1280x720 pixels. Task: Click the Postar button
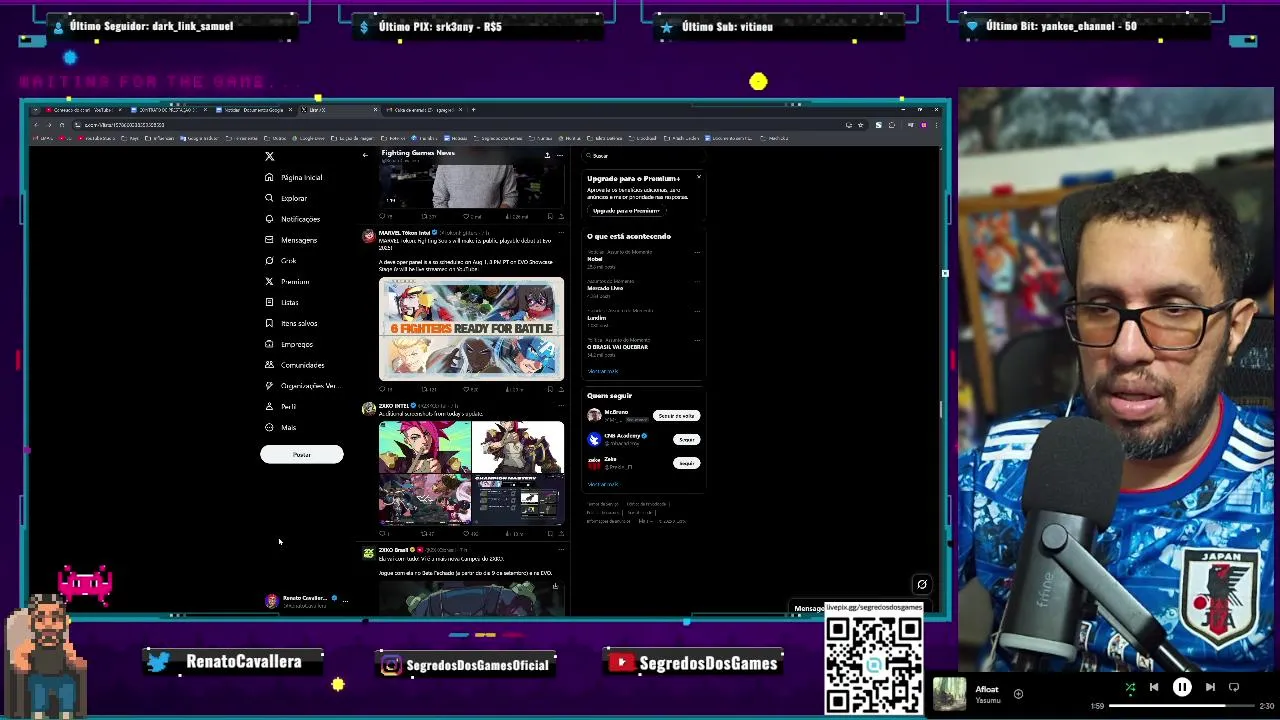(301, 455)
